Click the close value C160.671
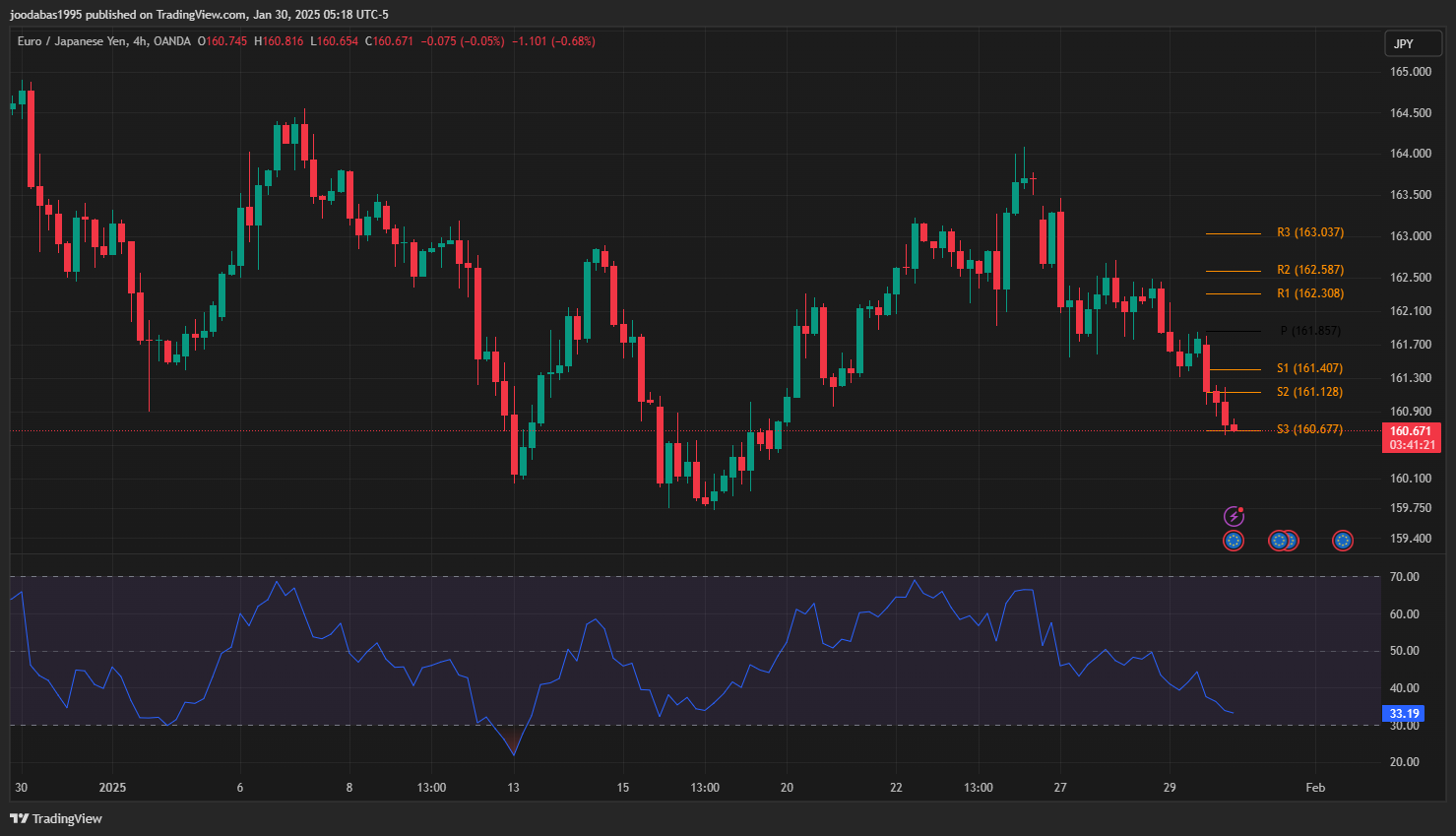Viewport: 1456px width, 836px height. (389, 41)
